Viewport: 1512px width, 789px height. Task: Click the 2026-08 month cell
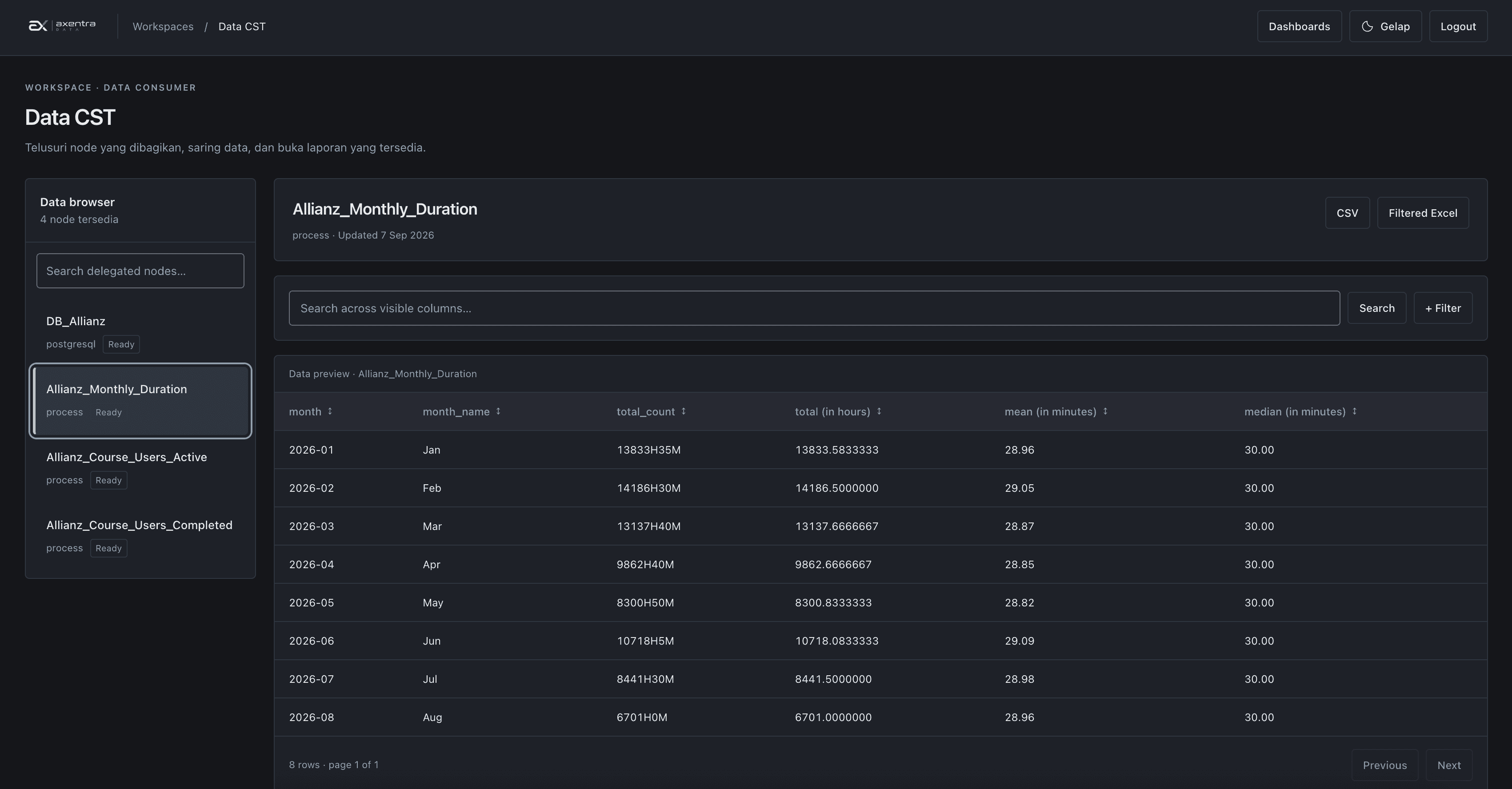311,717
